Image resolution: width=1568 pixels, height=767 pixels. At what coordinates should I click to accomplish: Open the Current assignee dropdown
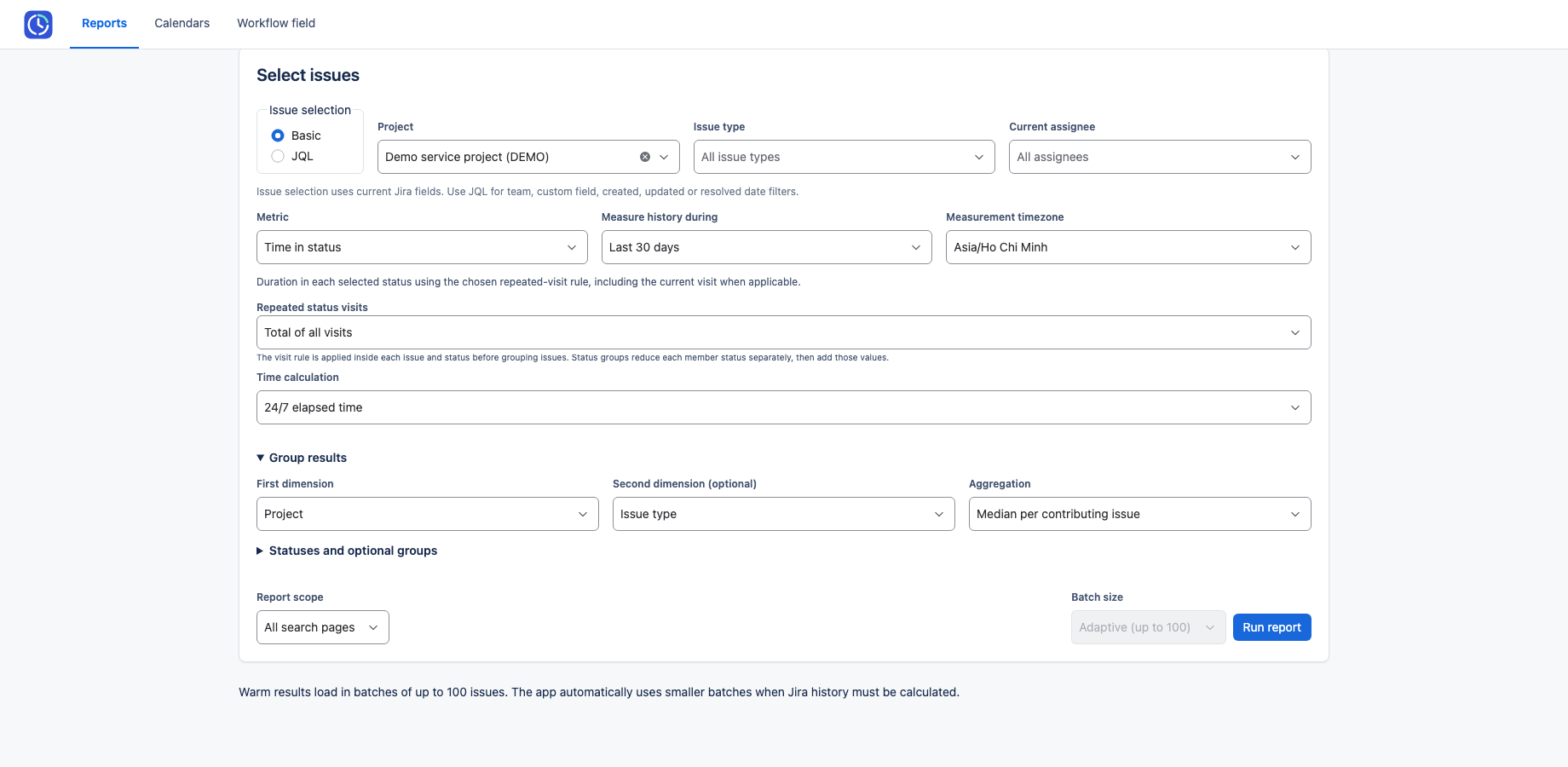click(1160, 157)
